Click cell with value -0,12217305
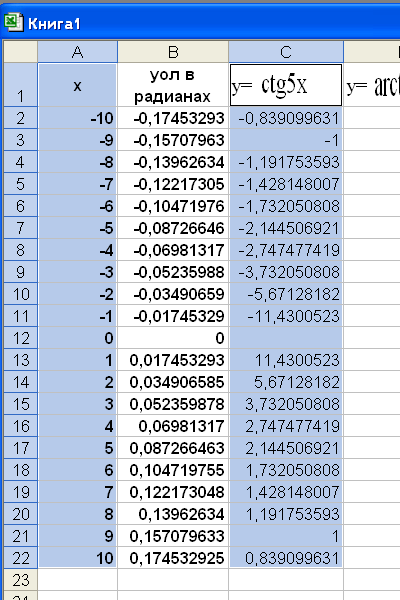 173,184
